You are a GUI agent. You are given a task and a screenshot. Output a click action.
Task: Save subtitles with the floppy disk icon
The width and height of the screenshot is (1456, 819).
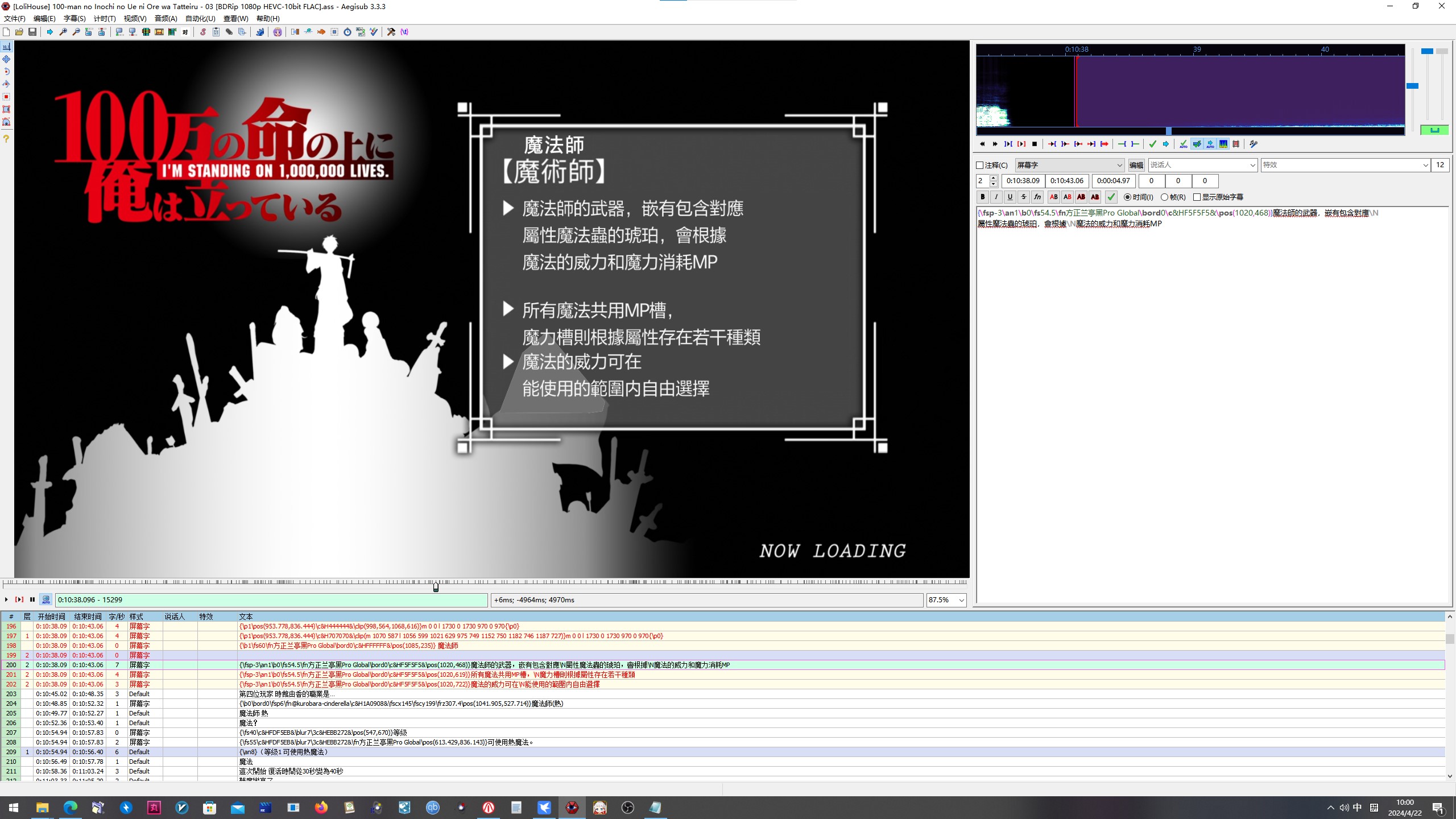pos(32,32)
